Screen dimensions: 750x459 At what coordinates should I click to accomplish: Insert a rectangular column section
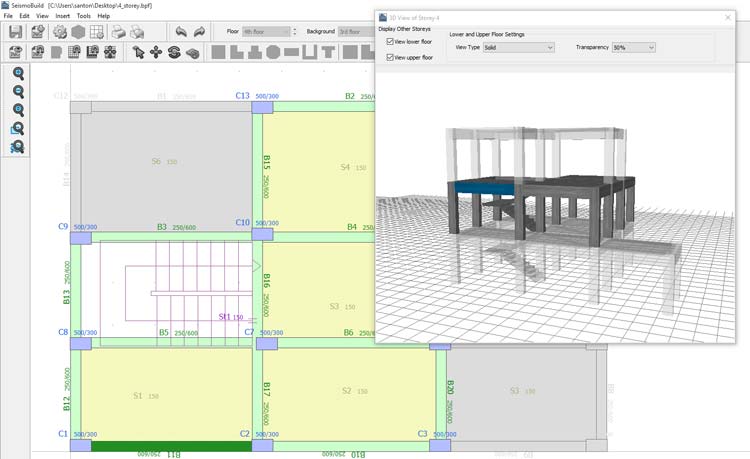pyautogui.click(x=218, y=52)
